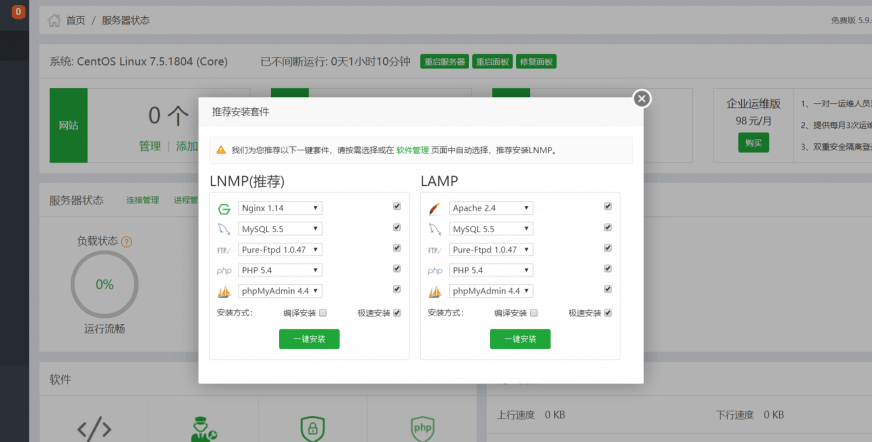Click 一键安装 button under LNMP
This screenshot has width=872, height=442.
tap(309, 339)
